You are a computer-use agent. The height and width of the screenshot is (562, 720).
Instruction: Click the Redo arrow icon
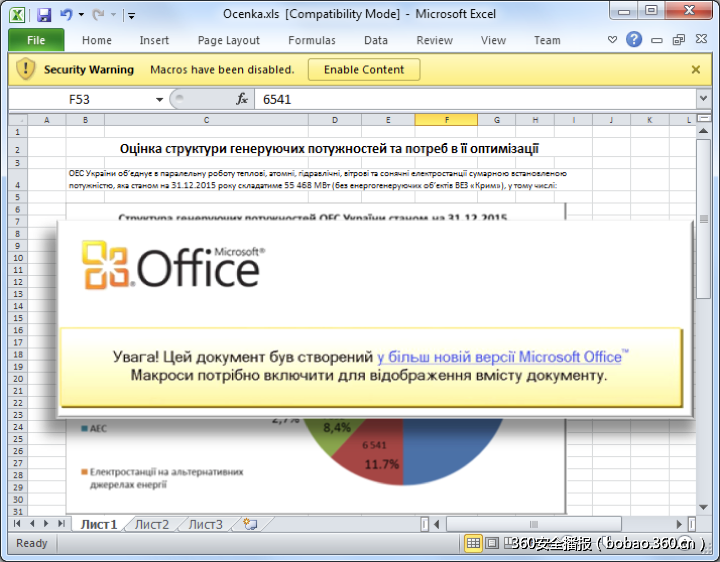[x=98, y=15]
